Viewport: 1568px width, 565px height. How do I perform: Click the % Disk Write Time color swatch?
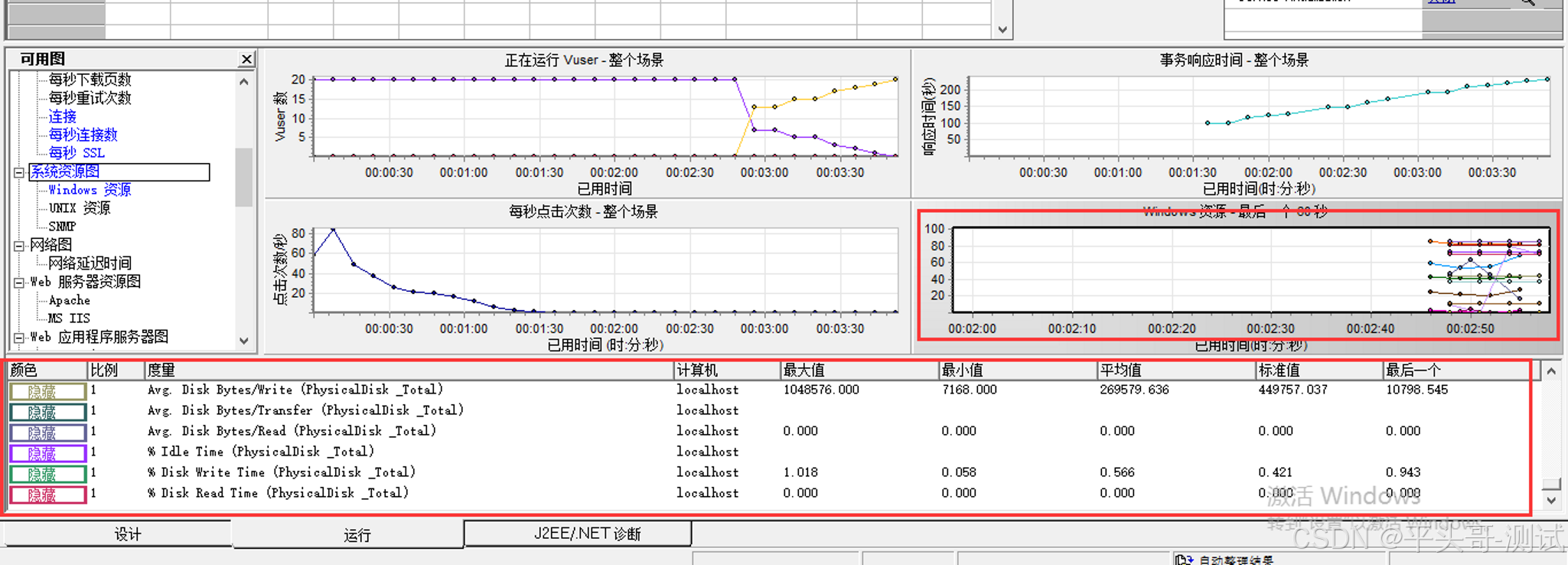47,474
